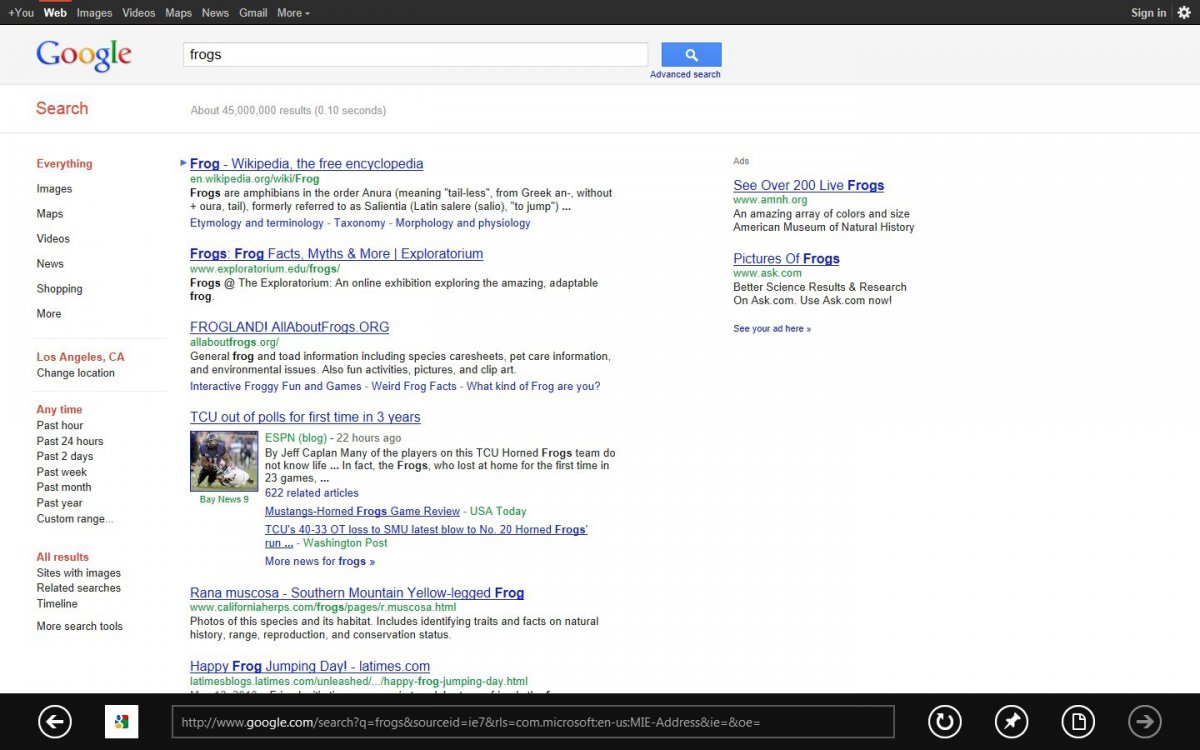Open the More dropdown in top bar

pos(293,13)
